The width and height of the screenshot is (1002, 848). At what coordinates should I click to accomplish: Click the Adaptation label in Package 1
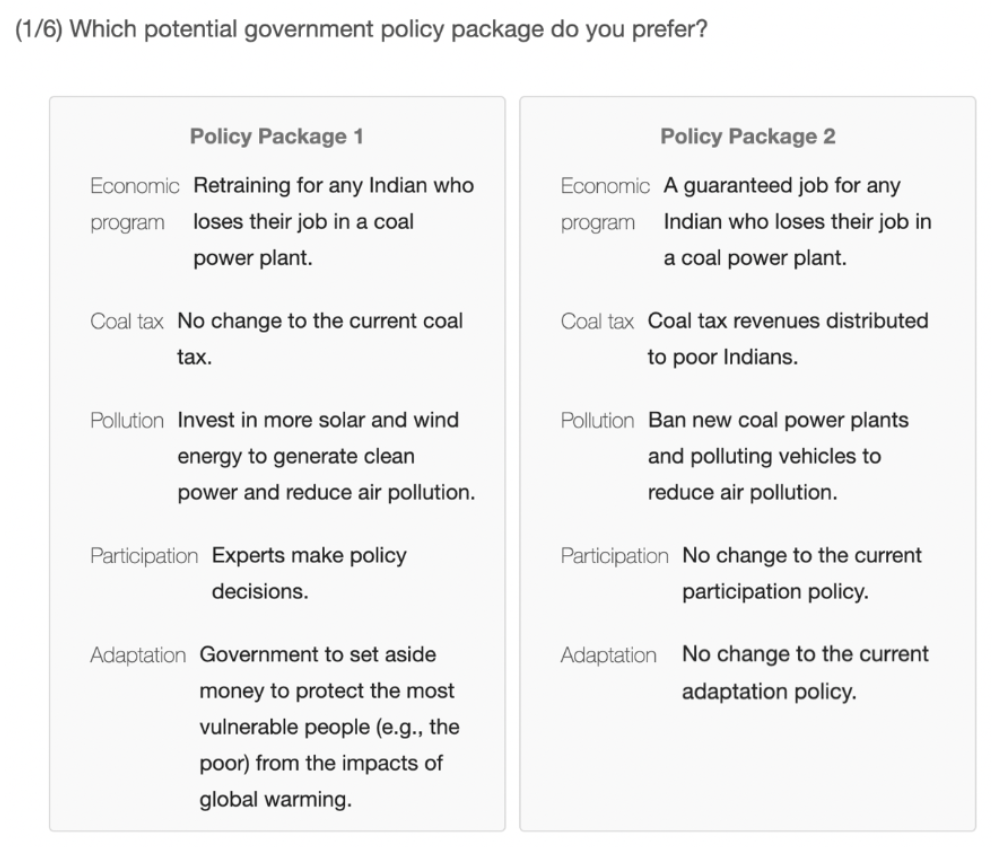[138, 656]
